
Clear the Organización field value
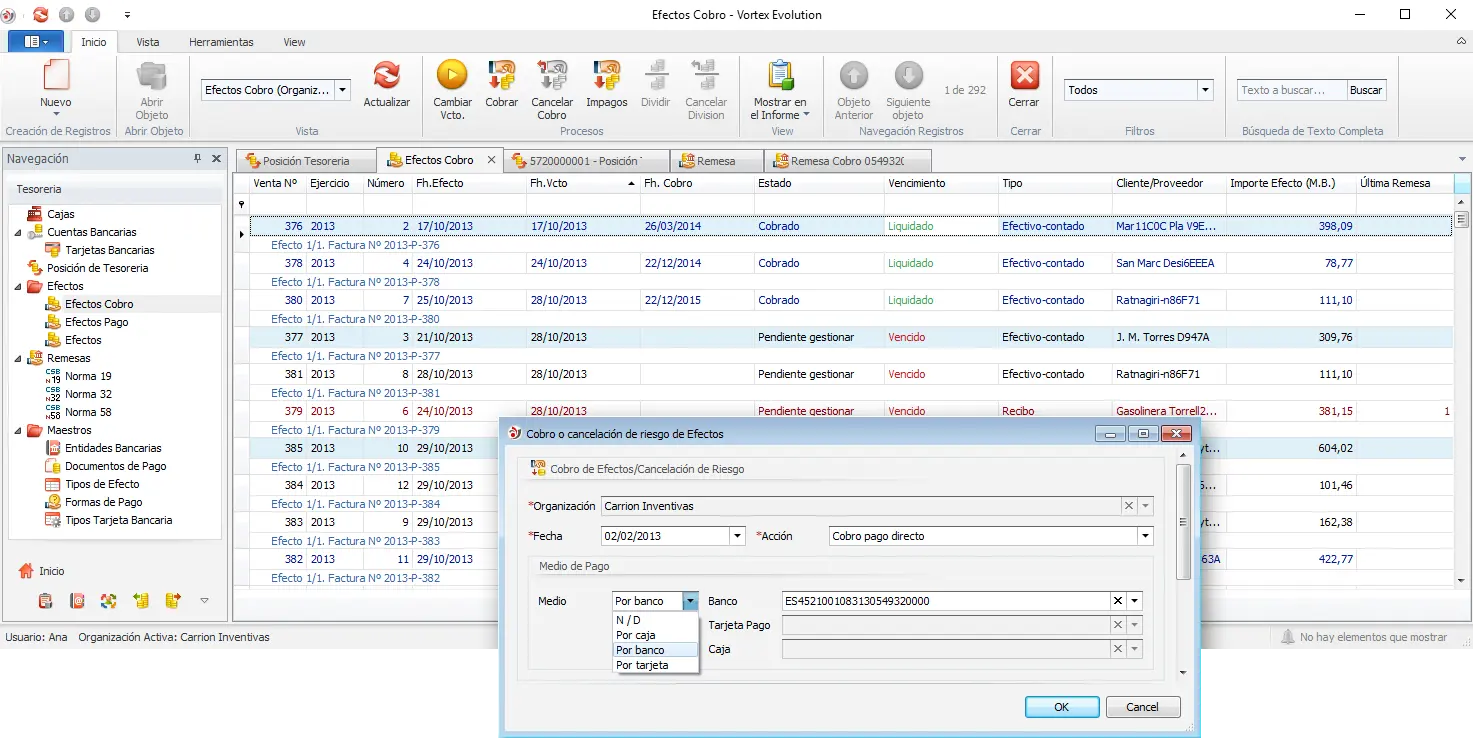click(1129, 506)
